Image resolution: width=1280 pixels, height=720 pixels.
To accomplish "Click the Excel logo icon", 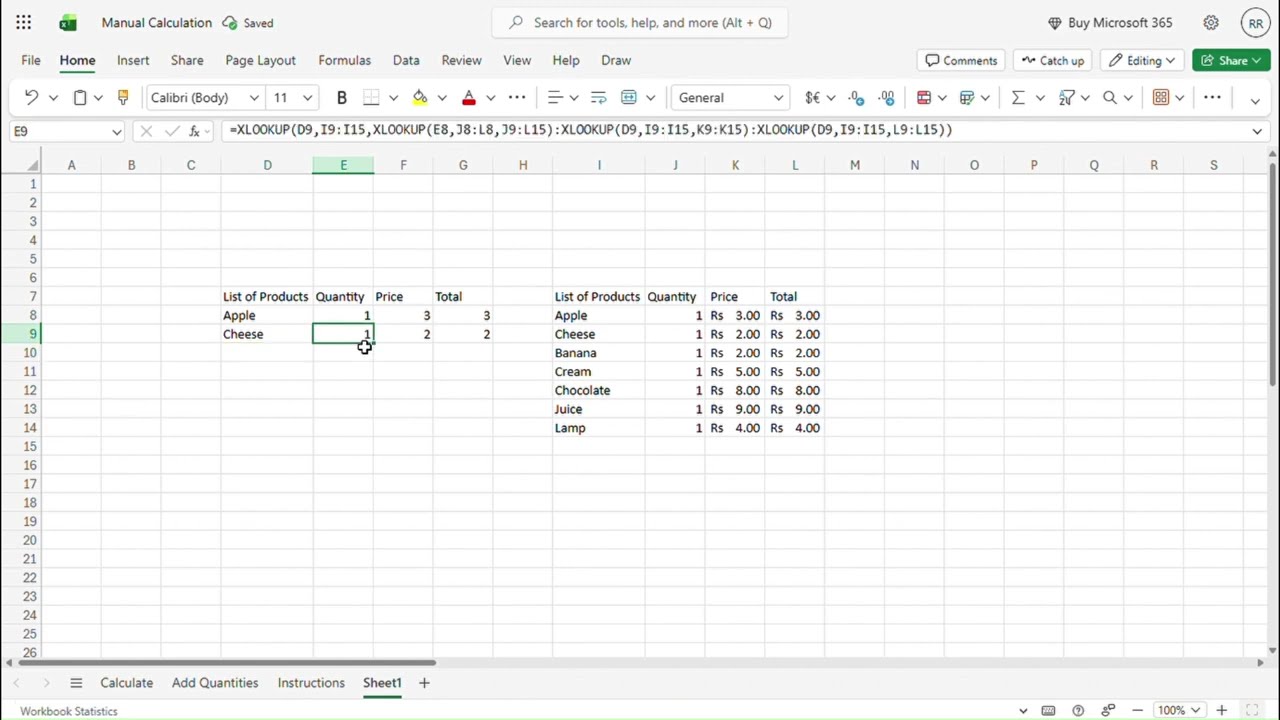I will [68, 22].
